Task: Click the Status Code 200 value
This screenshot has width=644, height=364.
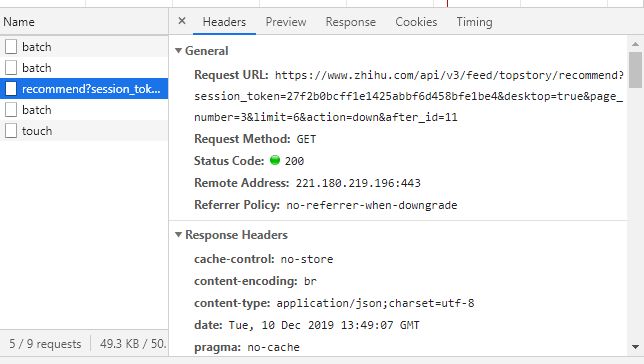Action: [294, 161]
